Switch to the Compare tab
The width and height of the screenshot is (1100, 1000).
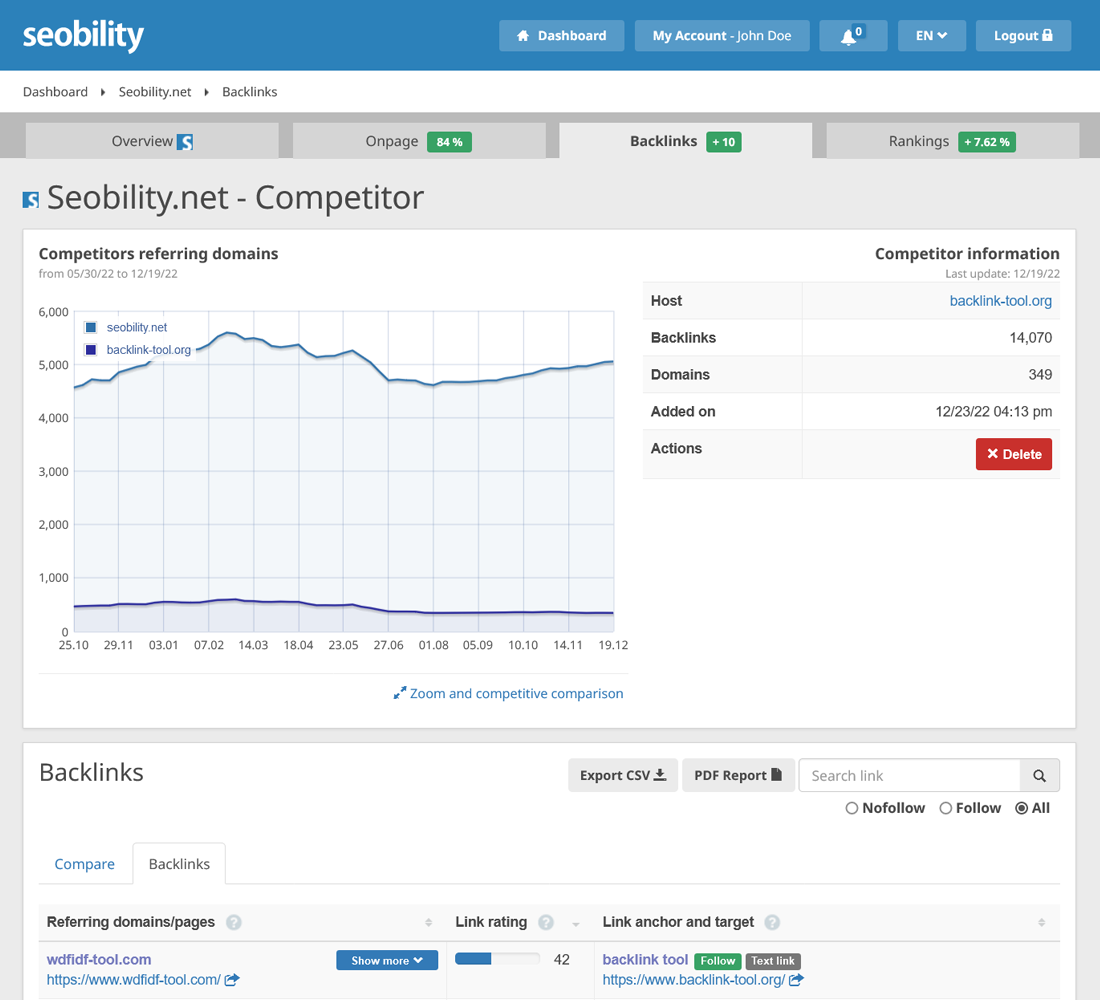pos(84,863)
